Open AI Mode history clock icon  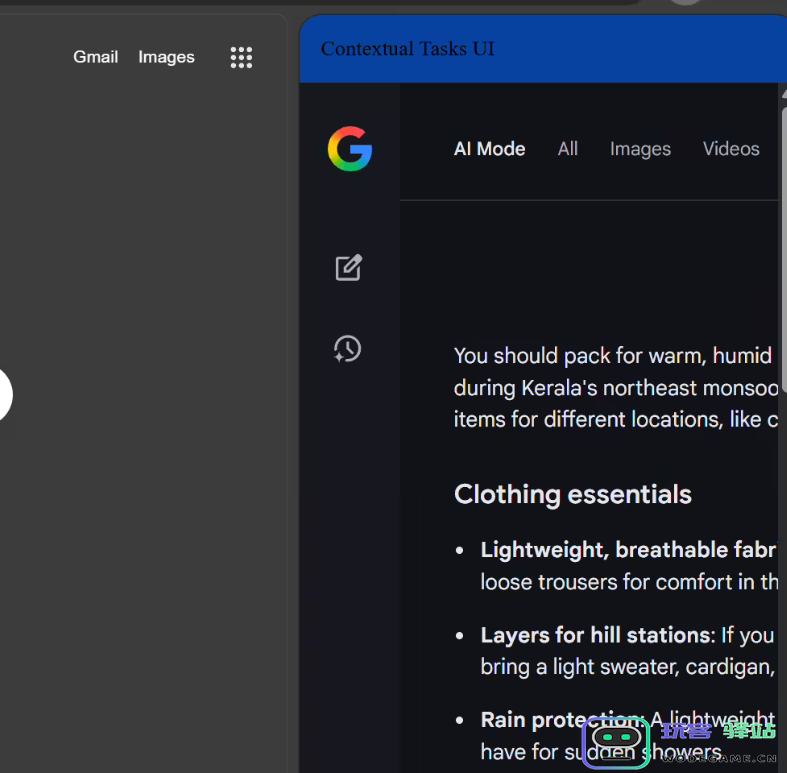347,348
